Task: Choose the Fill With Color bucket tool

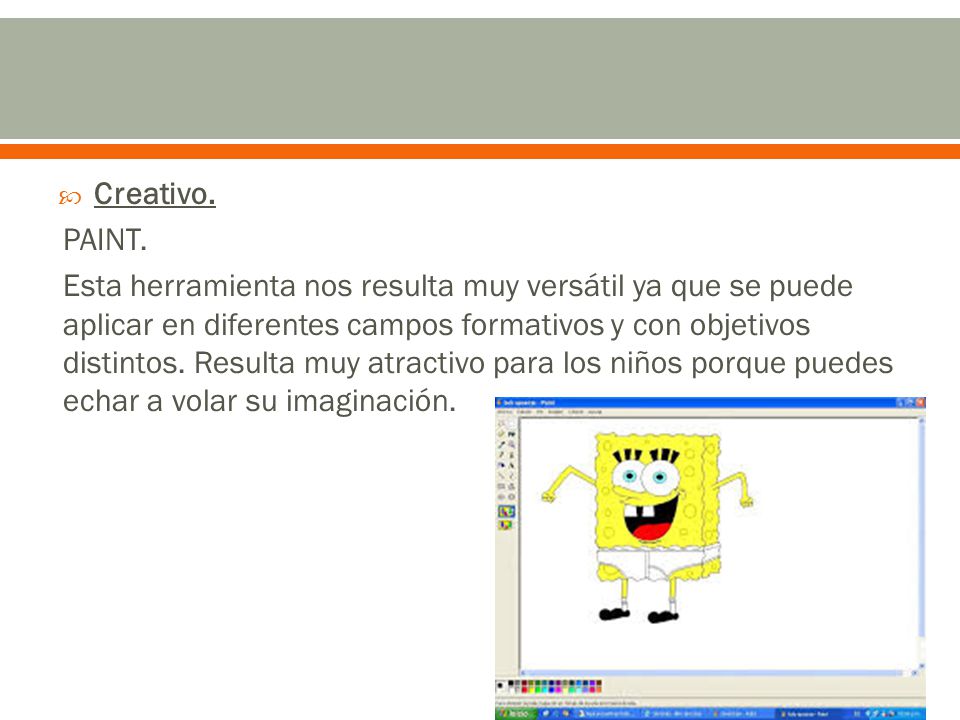Action: tap(511, 434)
